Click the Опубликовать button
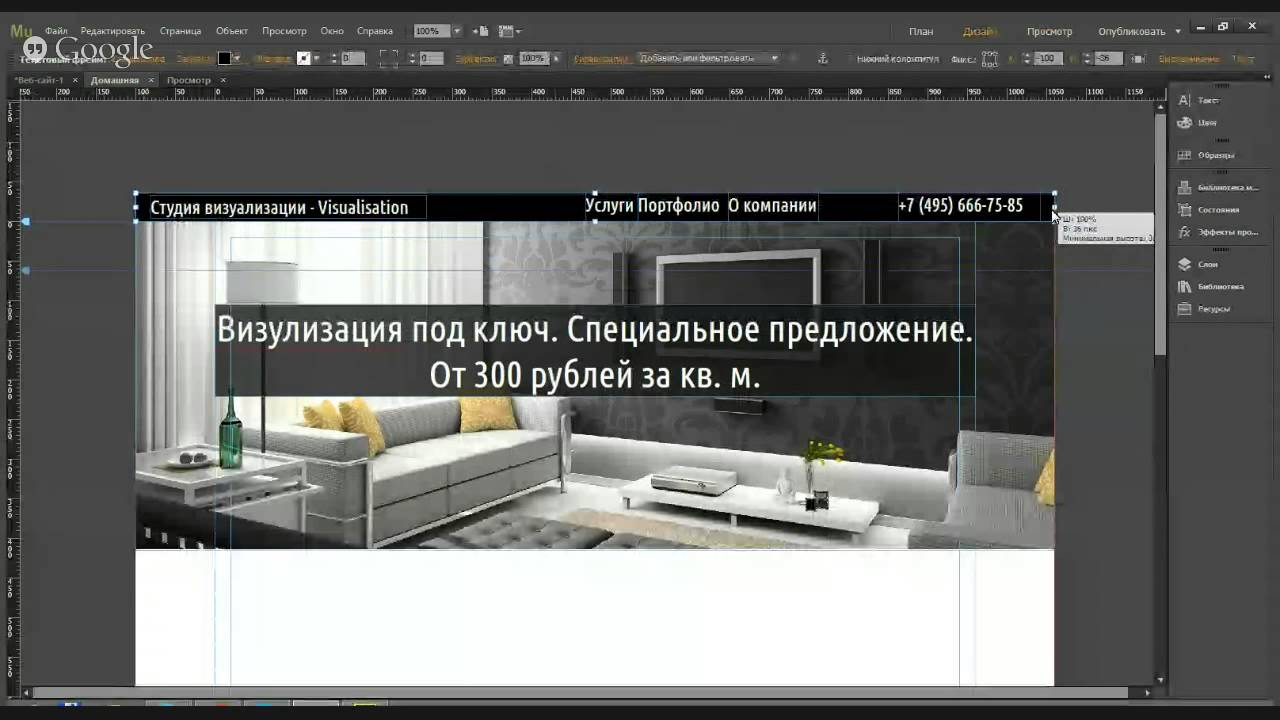Image resolution: width=1280 pixels, height=720 pixels. 1132,31
